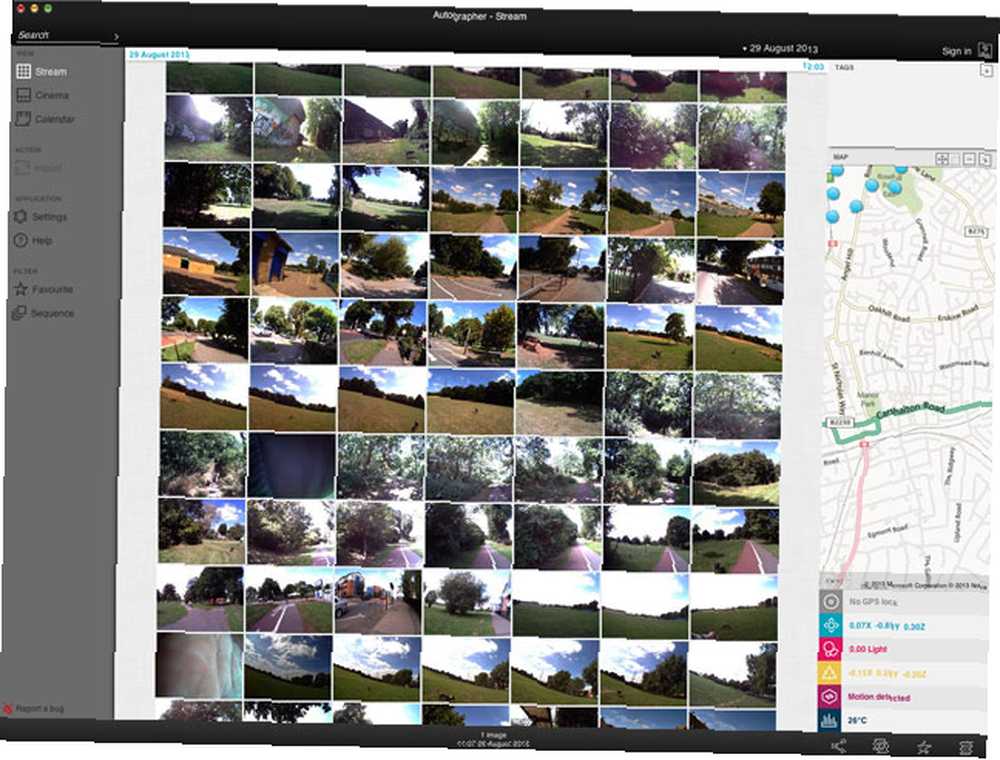Image resolution: width=1000 pixels, height=760 pixels.
Task: Click the blue 29 August 2013 stream label
Action: pos(159,55)
